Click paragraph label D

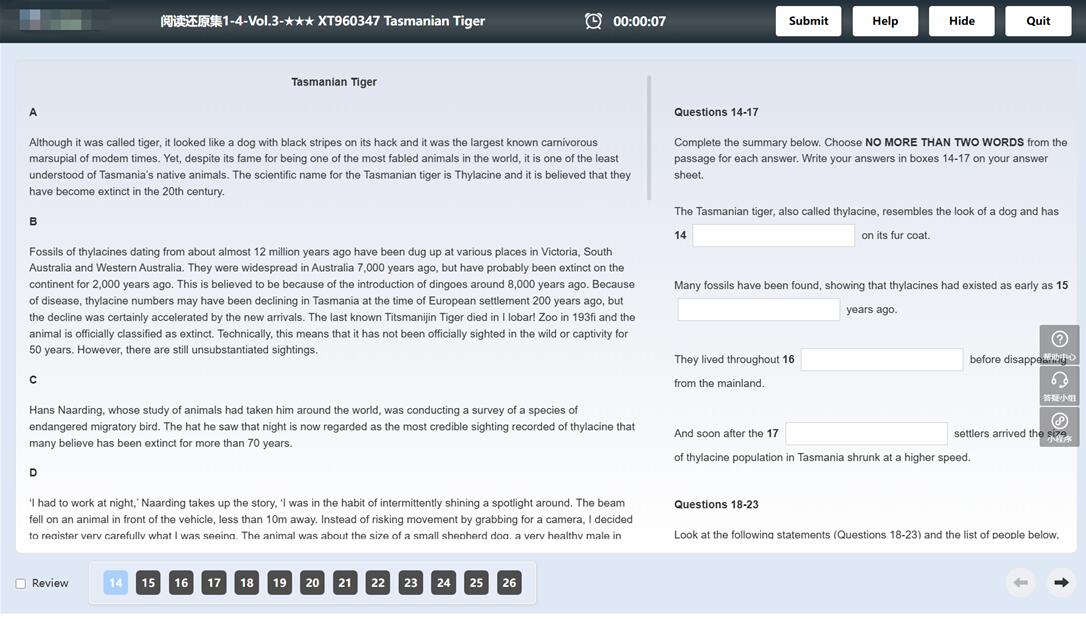click(33, 473)
